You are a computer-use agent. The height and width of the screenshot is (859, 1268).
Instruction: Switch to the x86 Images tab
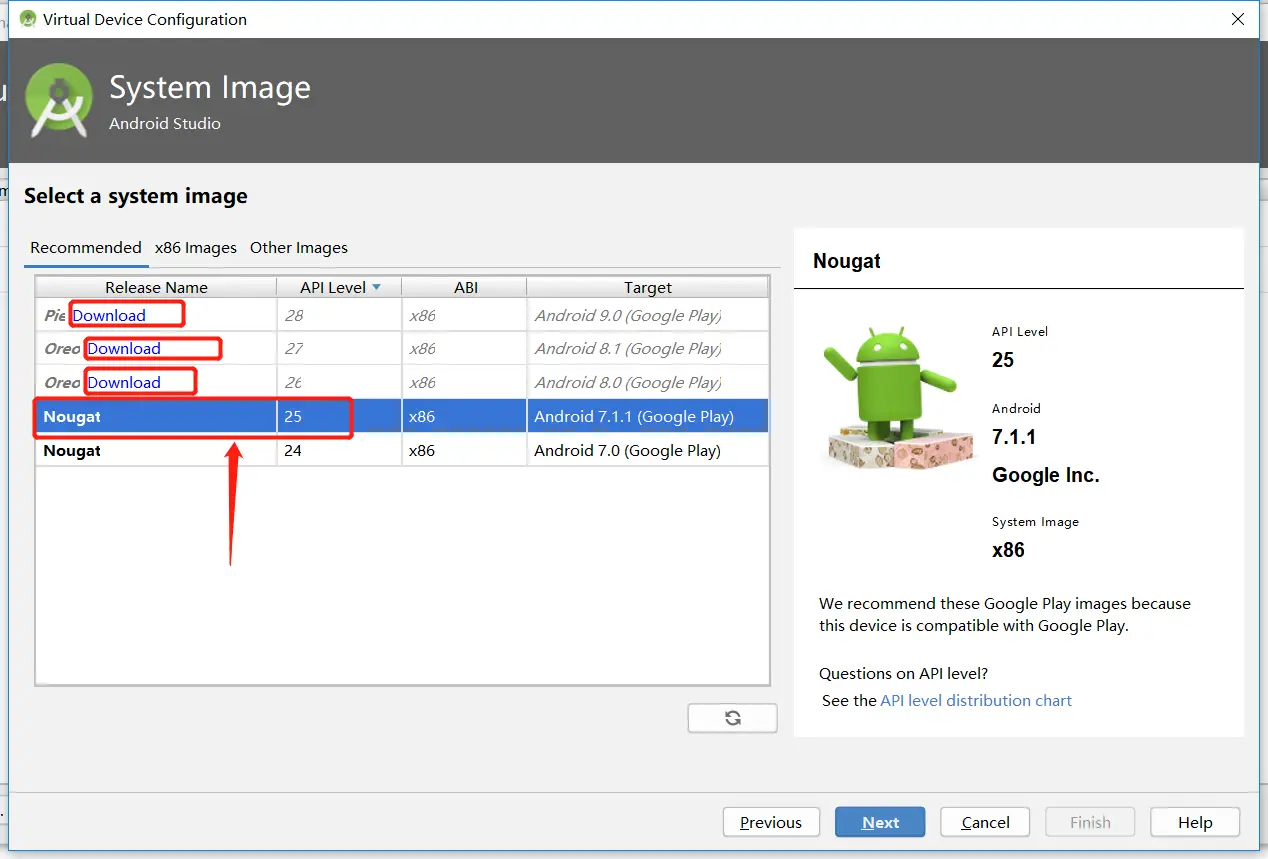coord(196,247)
